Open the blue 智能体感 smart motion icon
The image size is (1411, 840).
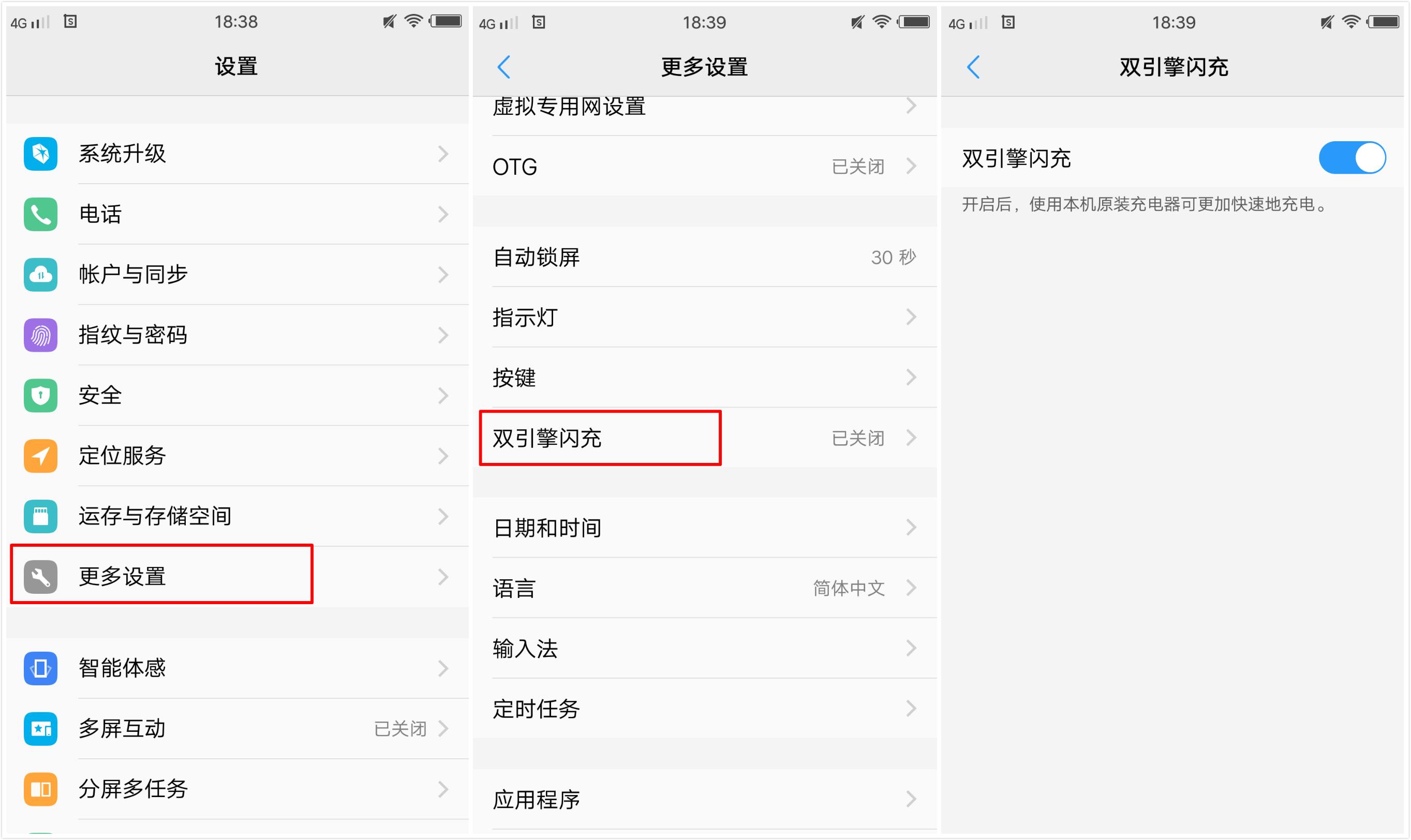40,668
